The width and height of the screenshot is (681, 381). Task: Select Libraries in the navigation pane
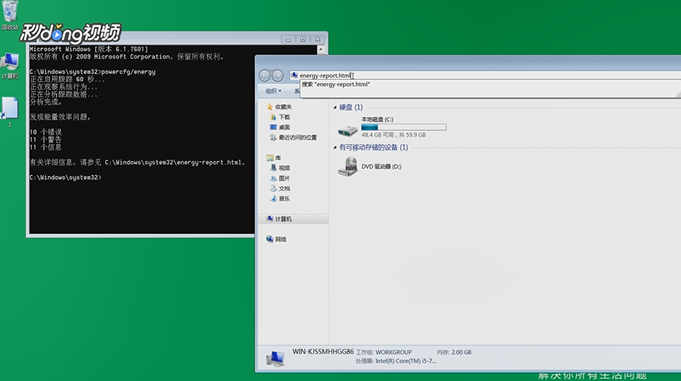[274, 158]
